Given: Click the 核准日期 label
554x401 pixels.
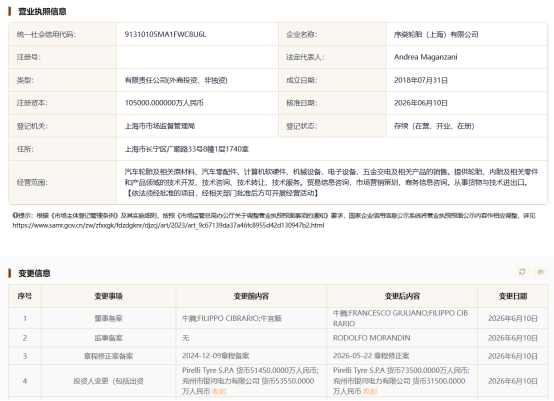Looking at the screenshot, I should [x=302, y=103].
